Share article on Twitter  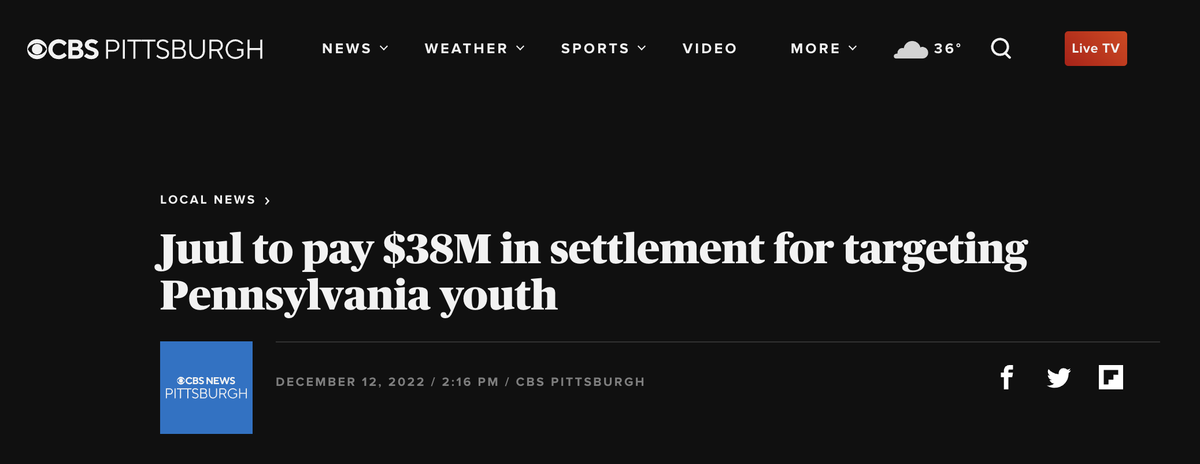tap(1059, 378)
